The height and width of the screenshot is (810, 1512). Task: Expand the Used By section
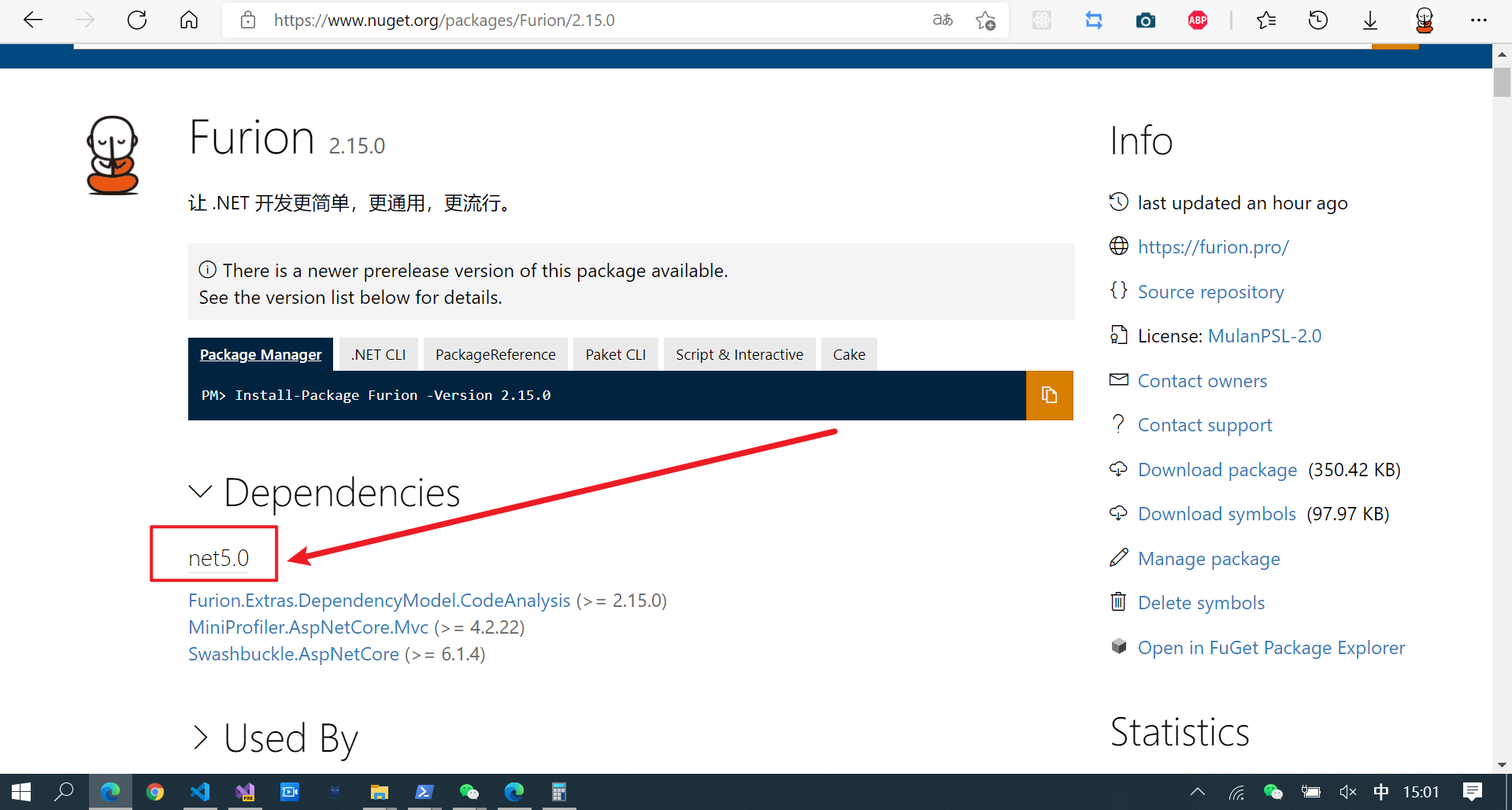click(x=201, y=738)
